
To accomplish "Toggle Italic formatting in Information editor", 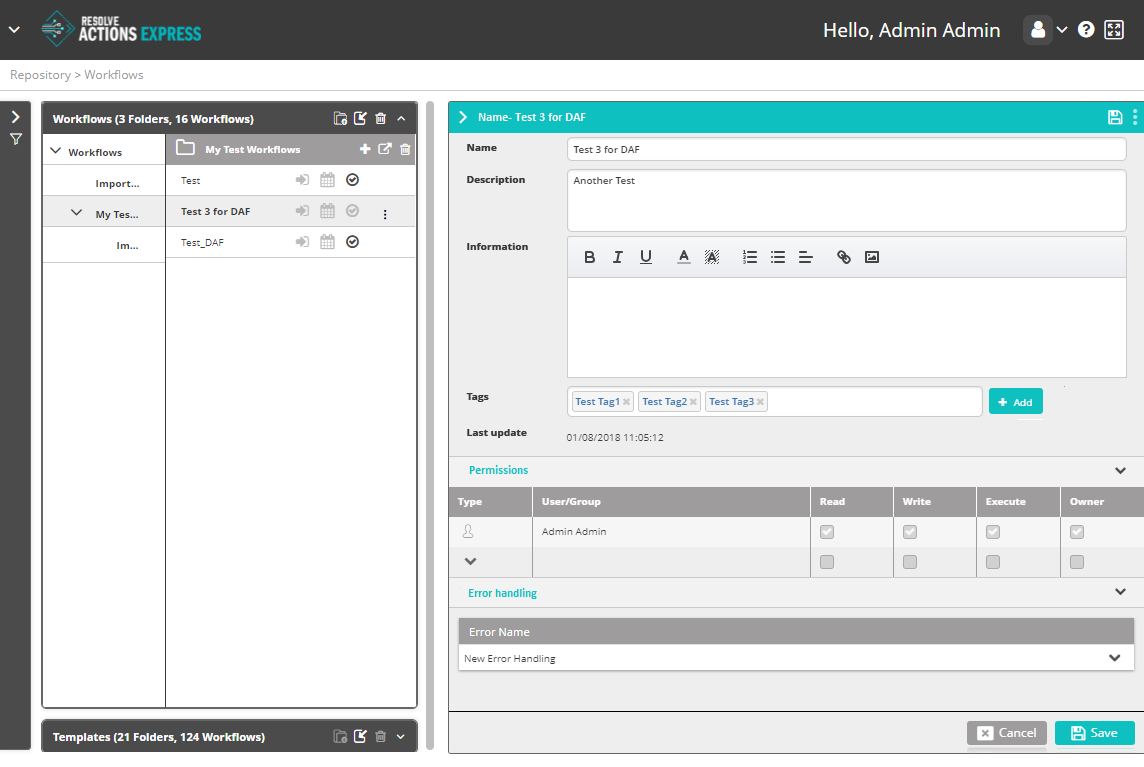I will [617, 257].
